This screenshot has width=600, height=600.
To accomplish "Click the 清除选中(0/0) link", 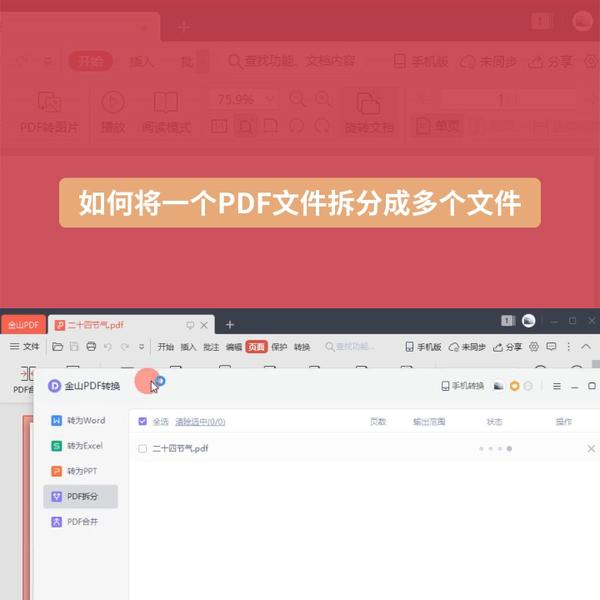I will click(x=200, y=422).
